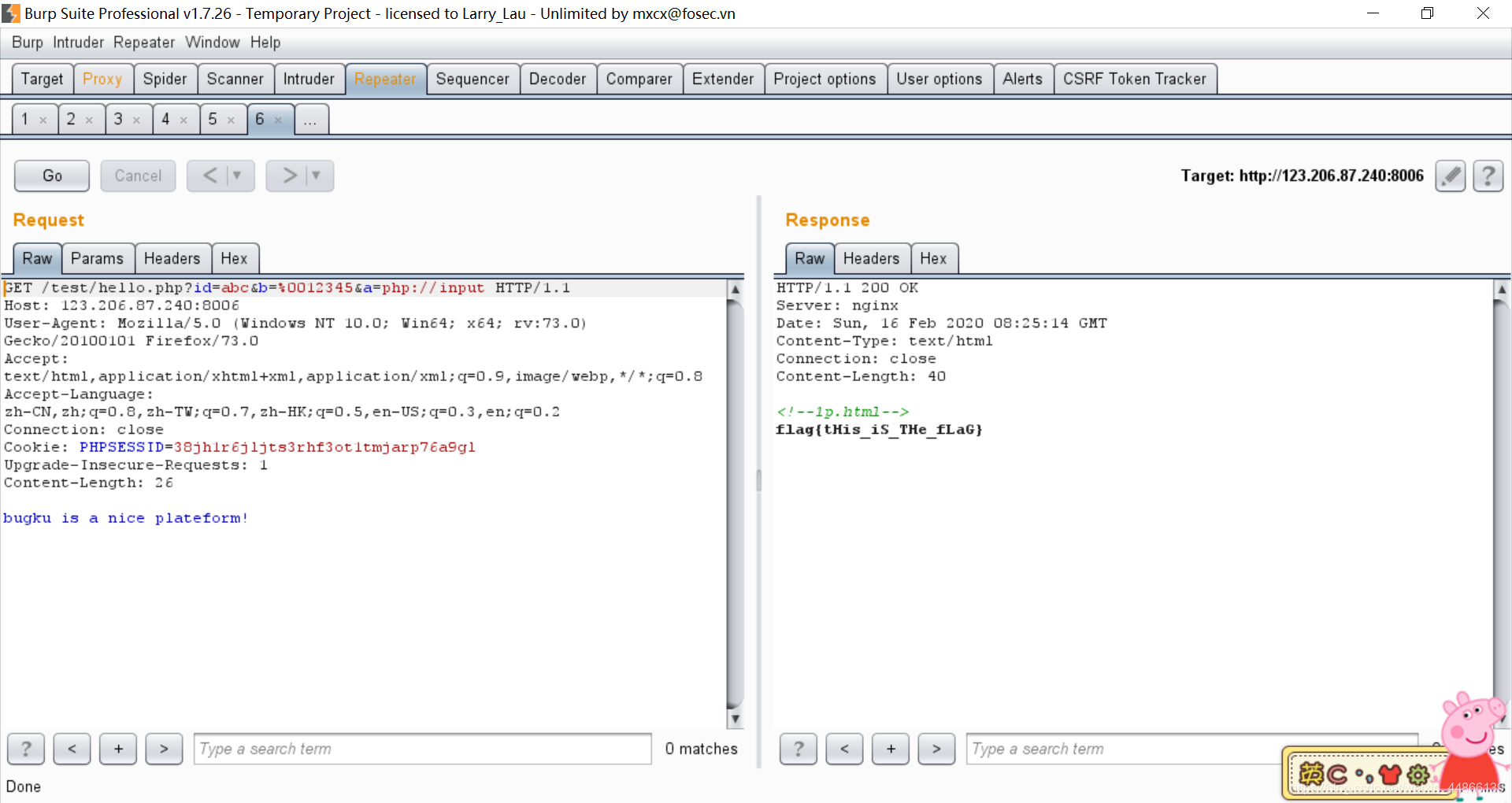Screen dimensions: 1512x803
Task: Close Repeater tab 6
Action: click(x=278, y=120)
